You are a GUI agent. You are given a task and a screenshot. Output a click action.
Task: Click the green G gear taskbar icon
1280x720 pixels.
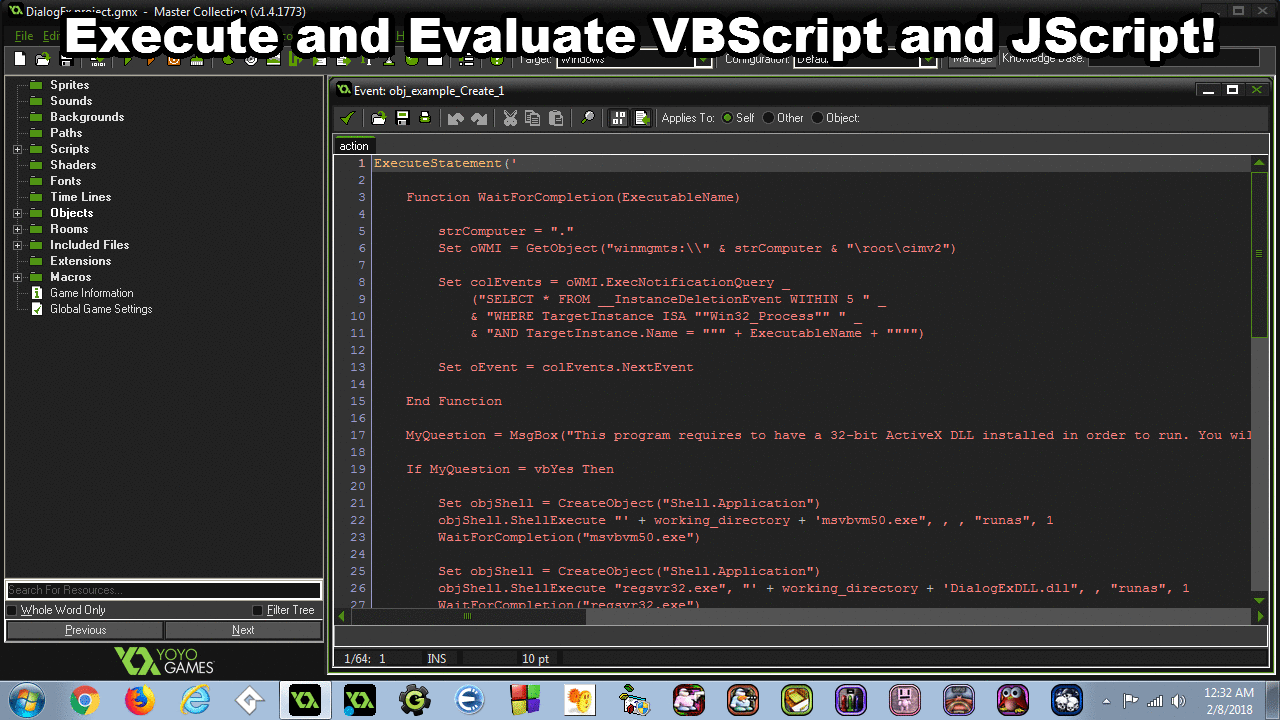(415, 700)
